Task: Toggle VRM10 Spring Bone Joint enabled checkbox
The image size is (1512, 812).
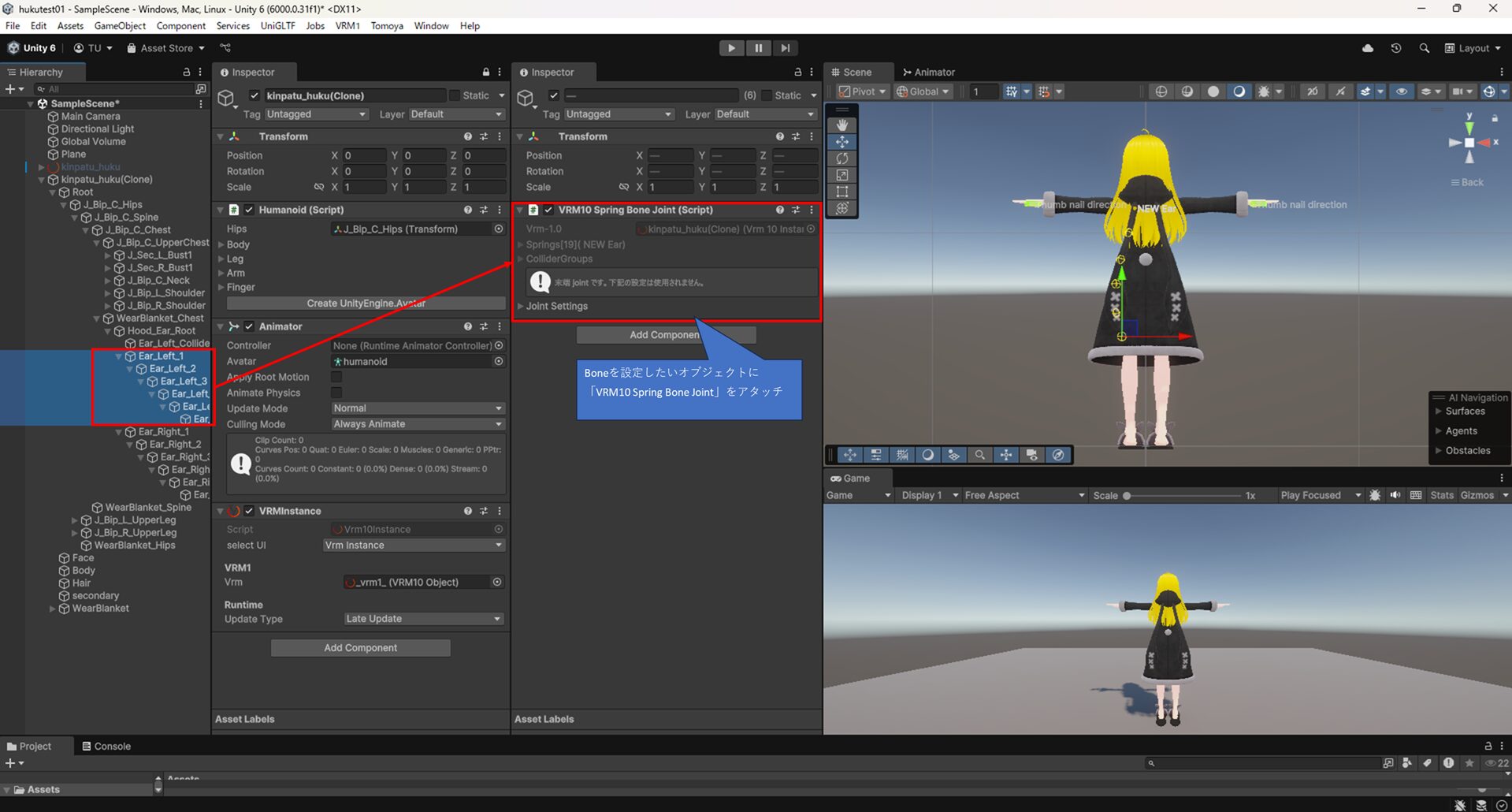Action: (x=548, y=210)
